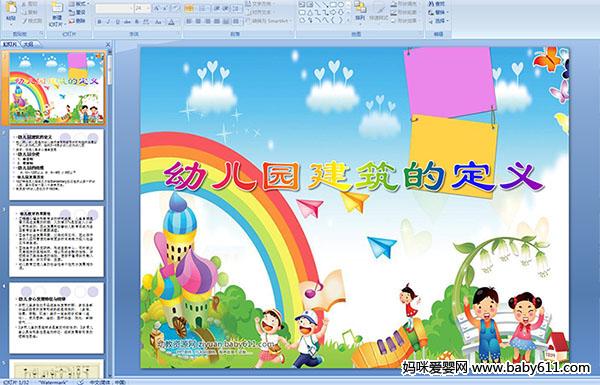
Task: Open the font size dropdown showing 24
Action: [x=143, y=8]
